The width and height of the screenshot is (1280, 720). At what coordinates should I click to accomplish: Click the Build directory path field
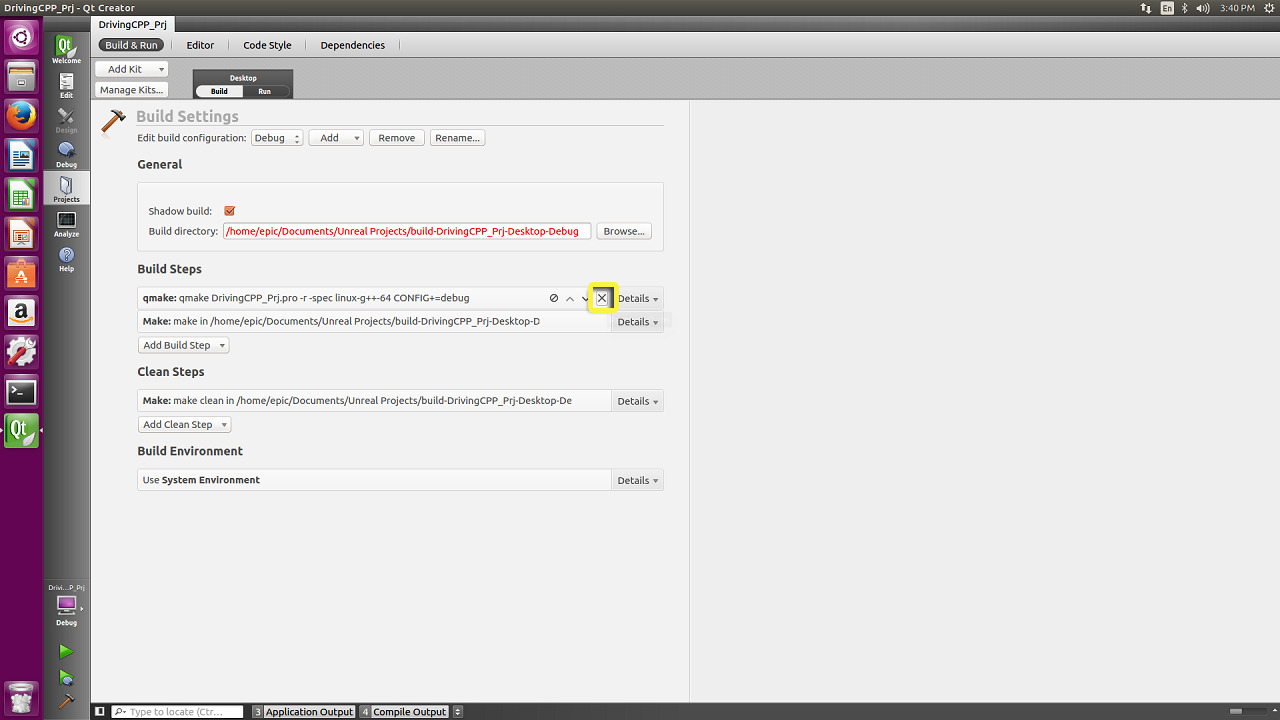coord(407,231)
